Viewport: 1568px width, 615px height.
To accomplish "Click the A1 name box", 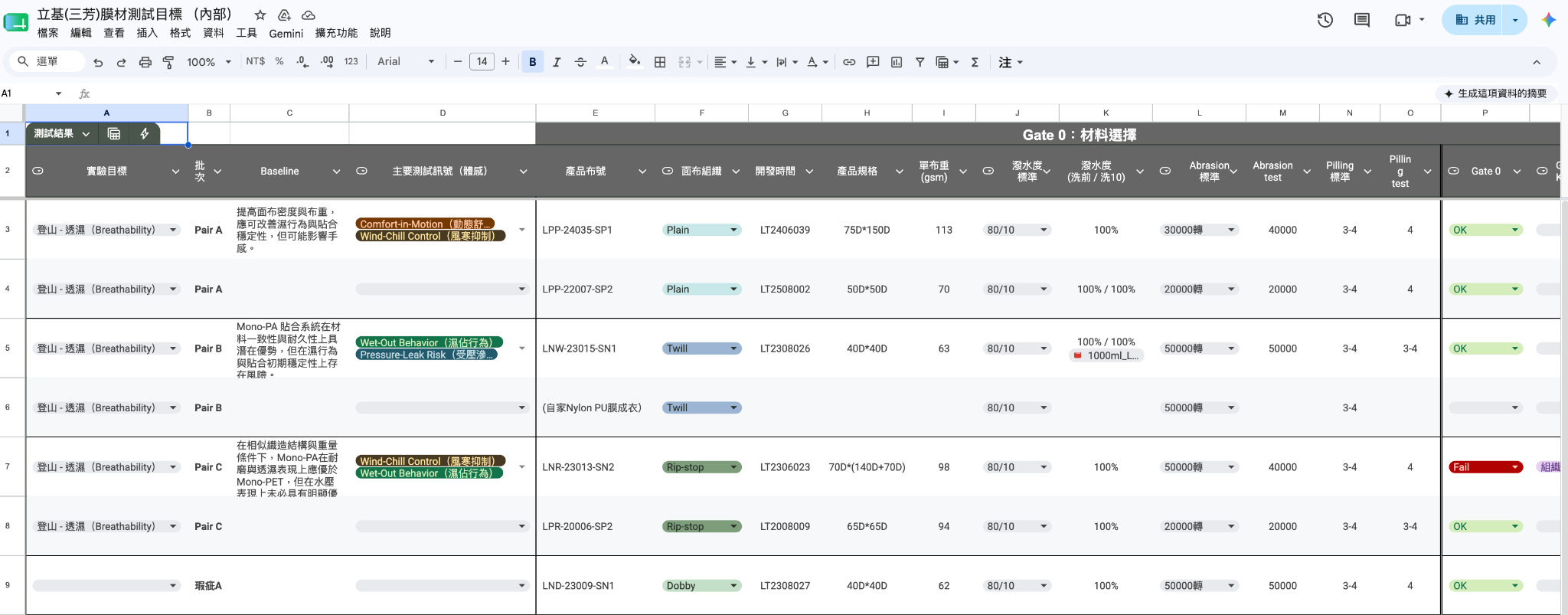I will tap(32, 93).
